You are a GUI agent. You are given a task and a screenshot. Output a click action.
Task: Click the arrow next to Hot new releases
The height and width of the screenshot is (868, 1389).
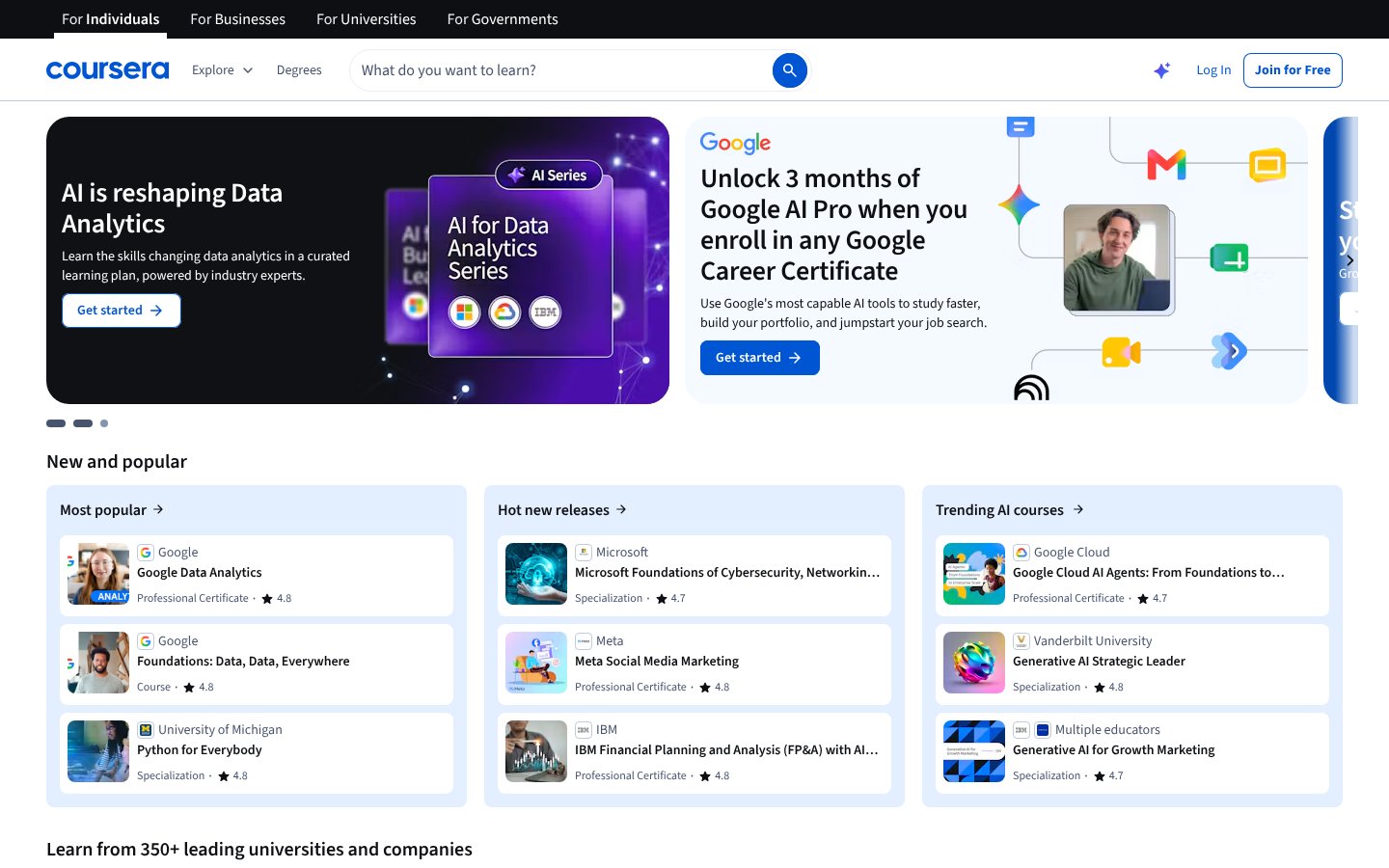(x=621, y=509)
